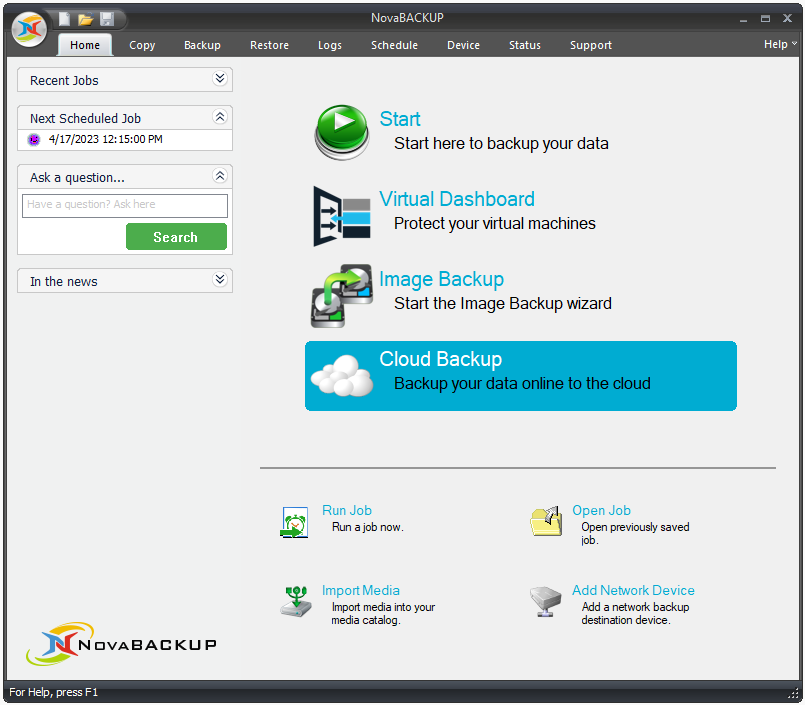Click the Add Network Device link

click(633, 590)
